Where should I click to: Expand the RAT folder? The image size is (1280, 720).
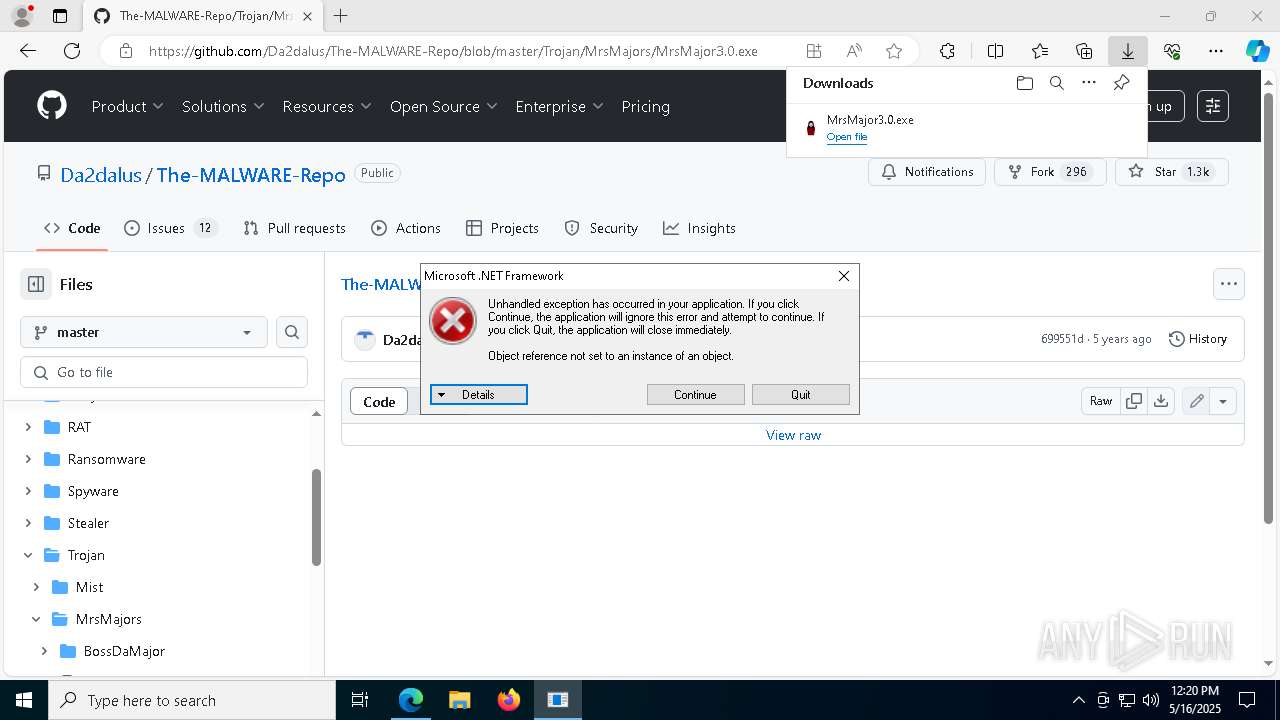(x=28, y=427)
